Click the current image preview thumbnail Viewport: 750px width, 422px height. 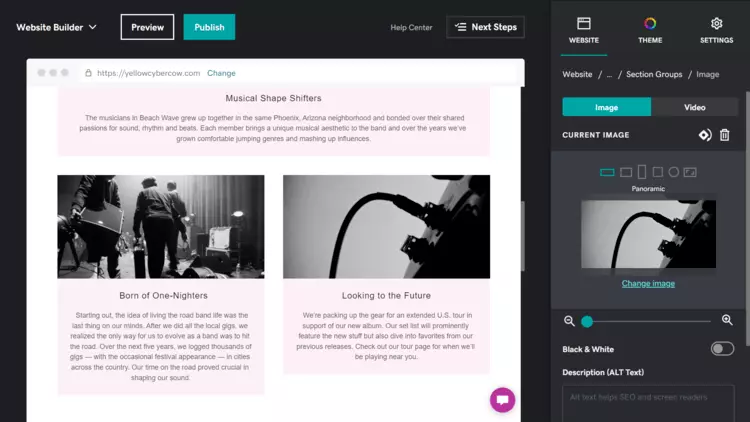coord(648,234)
